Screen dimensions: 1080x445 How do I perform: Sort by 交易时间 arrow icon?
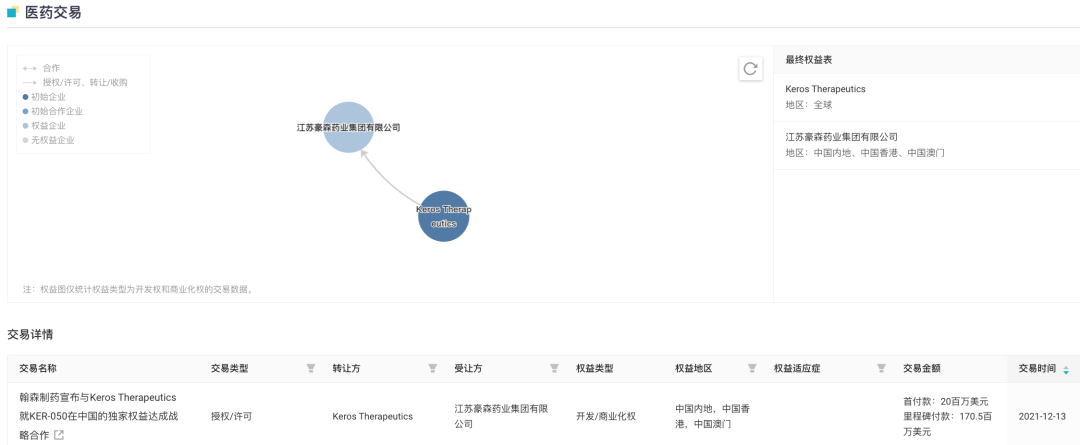coord(1066,369)
